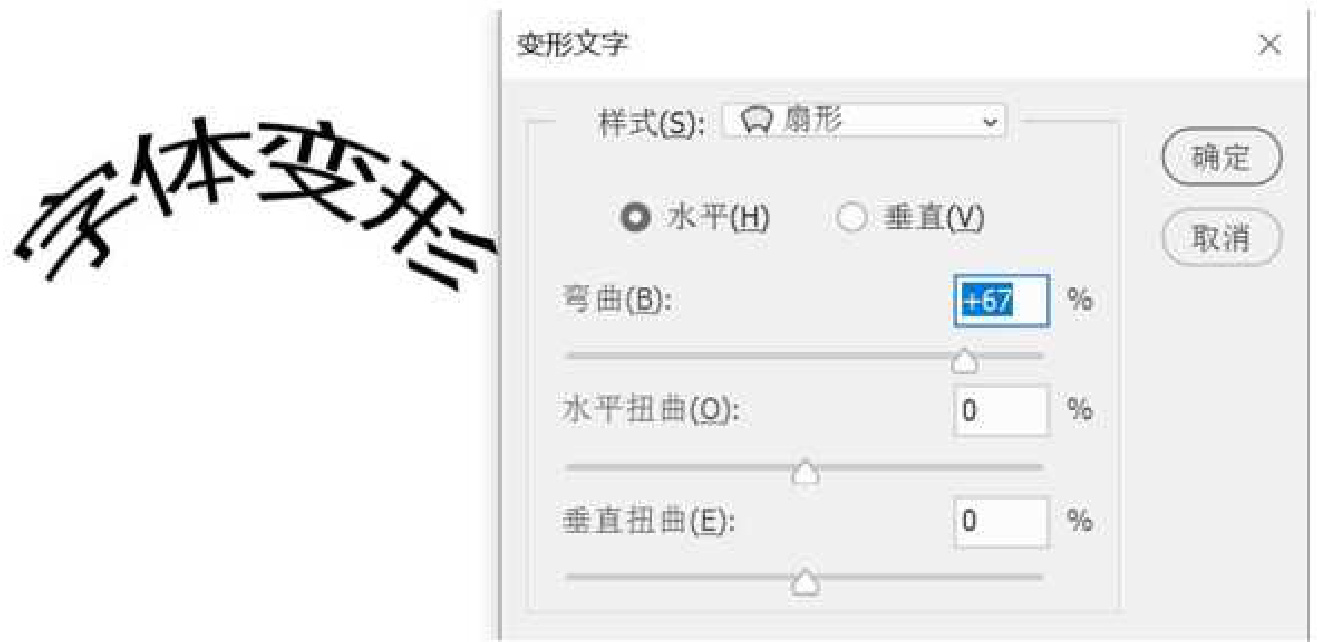
Task: Confirm warp with 确定 button
Action: 1221,158
